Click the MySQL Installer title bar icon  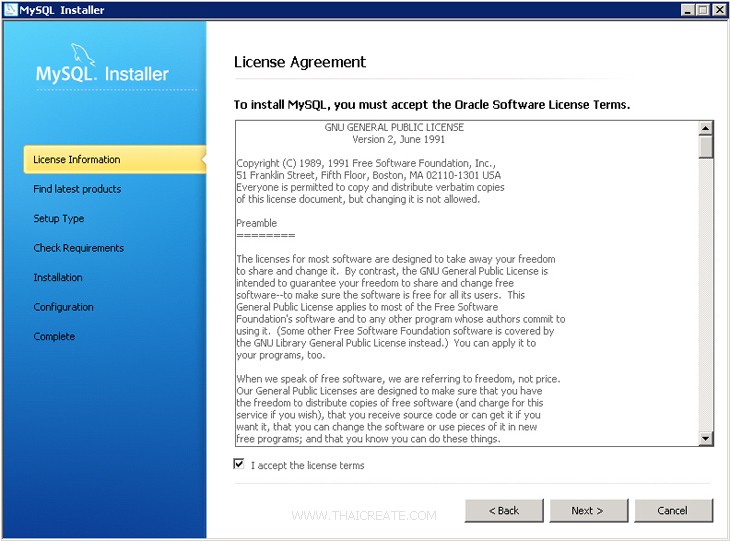pos(10,10)
